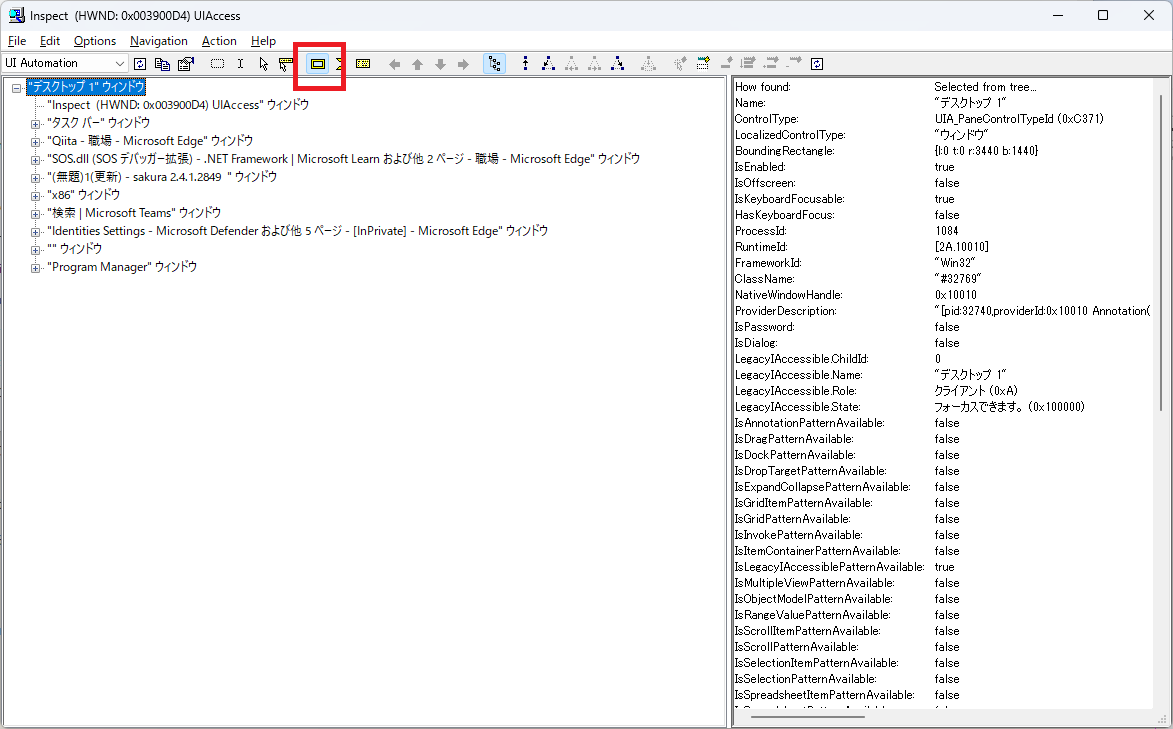Open the UI Automation mode dropdown
The image size is (1173, 729).
pos(120,62)
